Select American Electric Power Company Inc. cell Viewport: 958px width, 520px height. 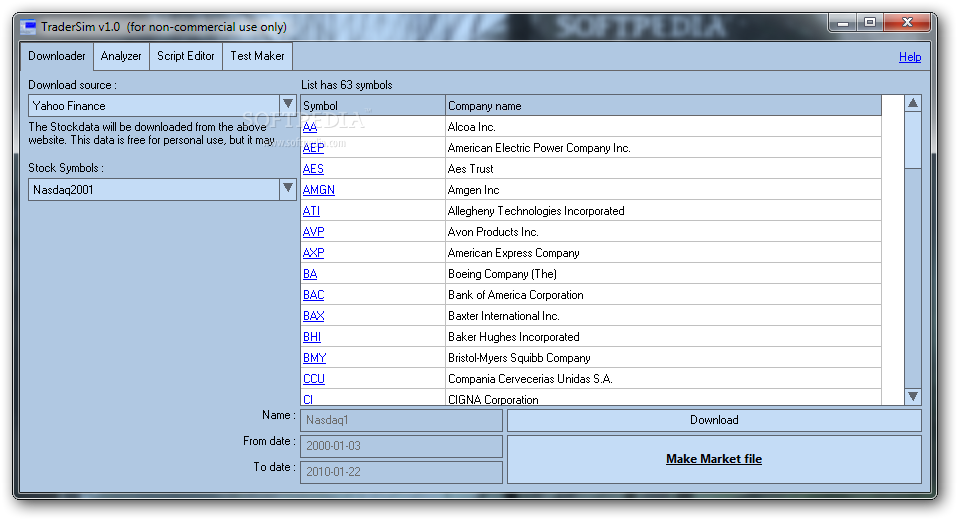tap(664, 148)
